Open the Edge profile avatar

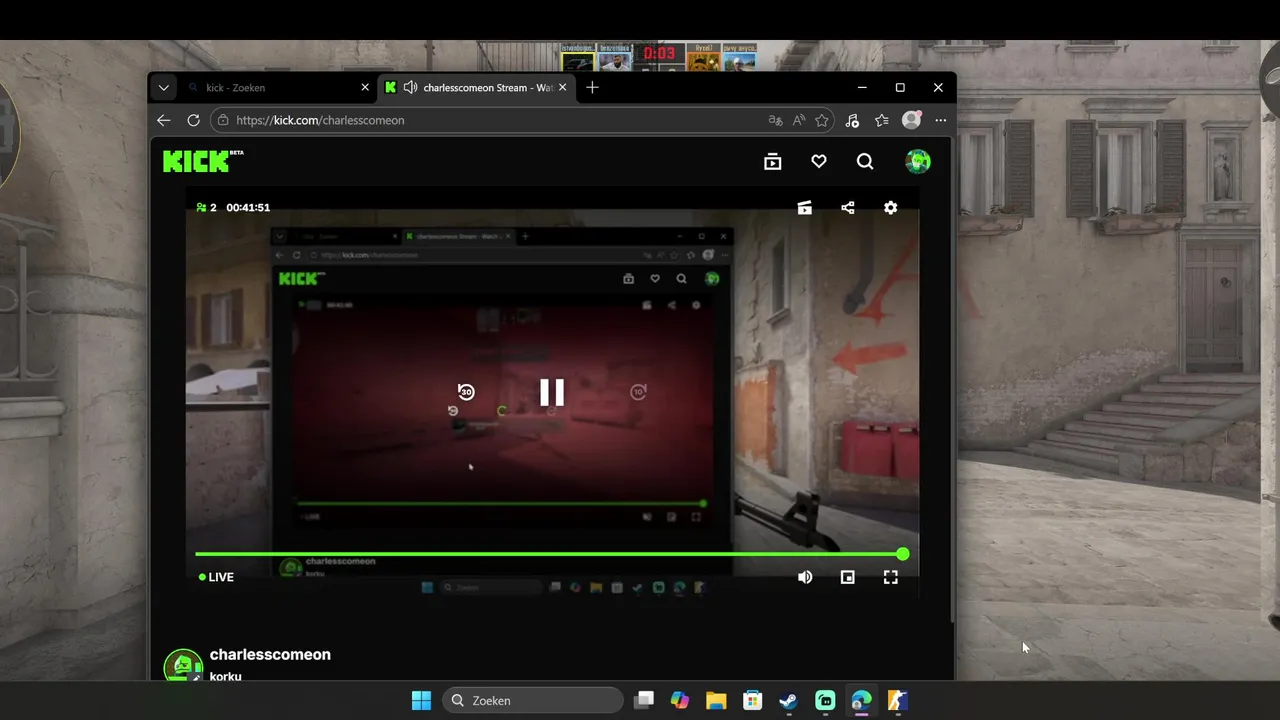point(911,120)
